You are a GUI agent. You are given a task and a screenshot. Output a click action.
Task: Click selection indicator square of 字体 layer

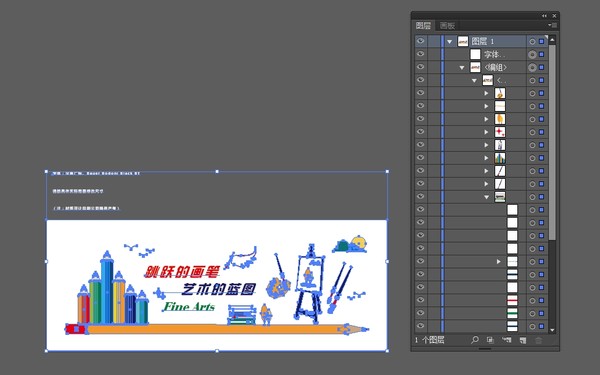tap(541, 54)
